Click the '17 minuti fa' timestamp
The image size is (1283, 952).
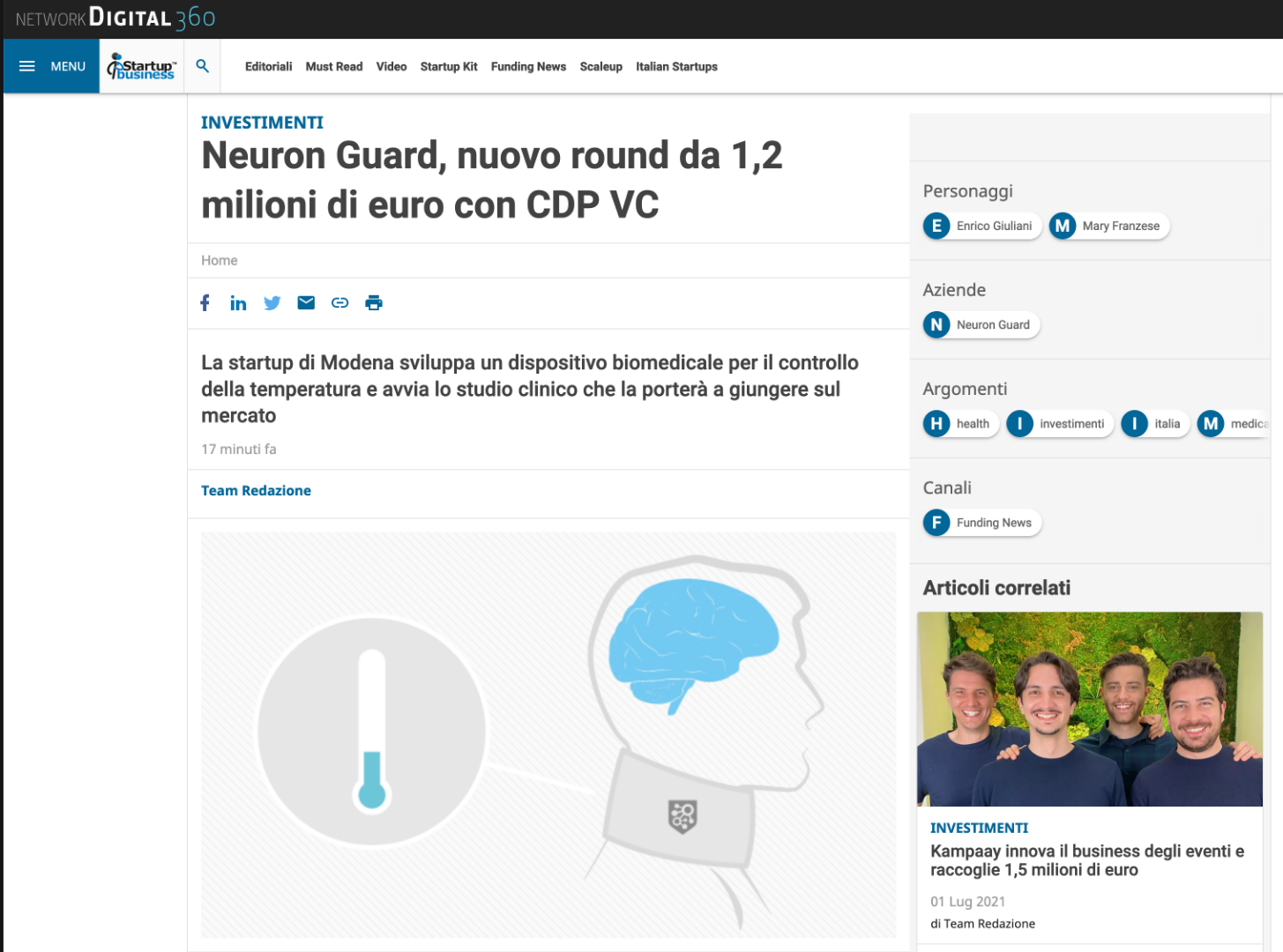pos(239,449)
